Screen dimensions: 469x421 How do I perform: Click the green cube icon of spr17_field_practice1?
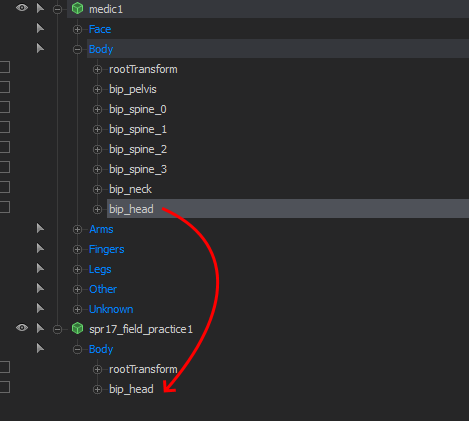click(x=77, y=328)
